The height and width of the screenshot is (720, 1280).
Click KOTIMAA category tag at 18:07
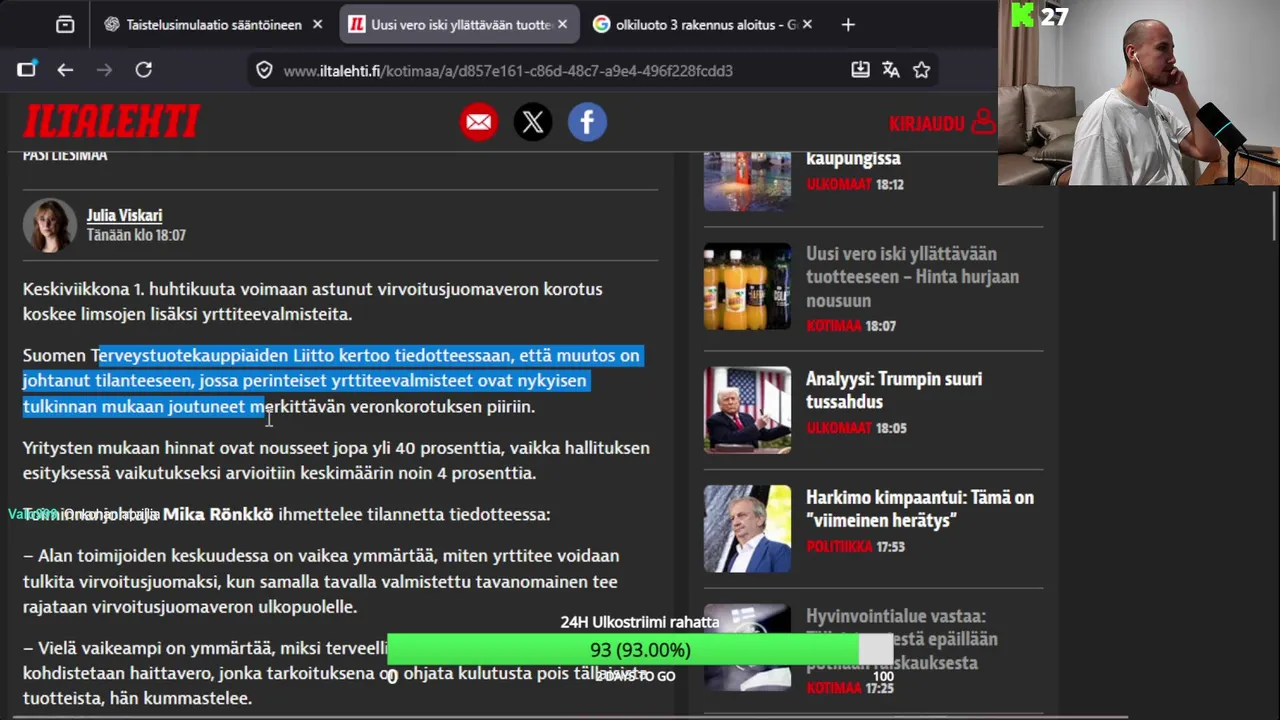click(834, 326)
